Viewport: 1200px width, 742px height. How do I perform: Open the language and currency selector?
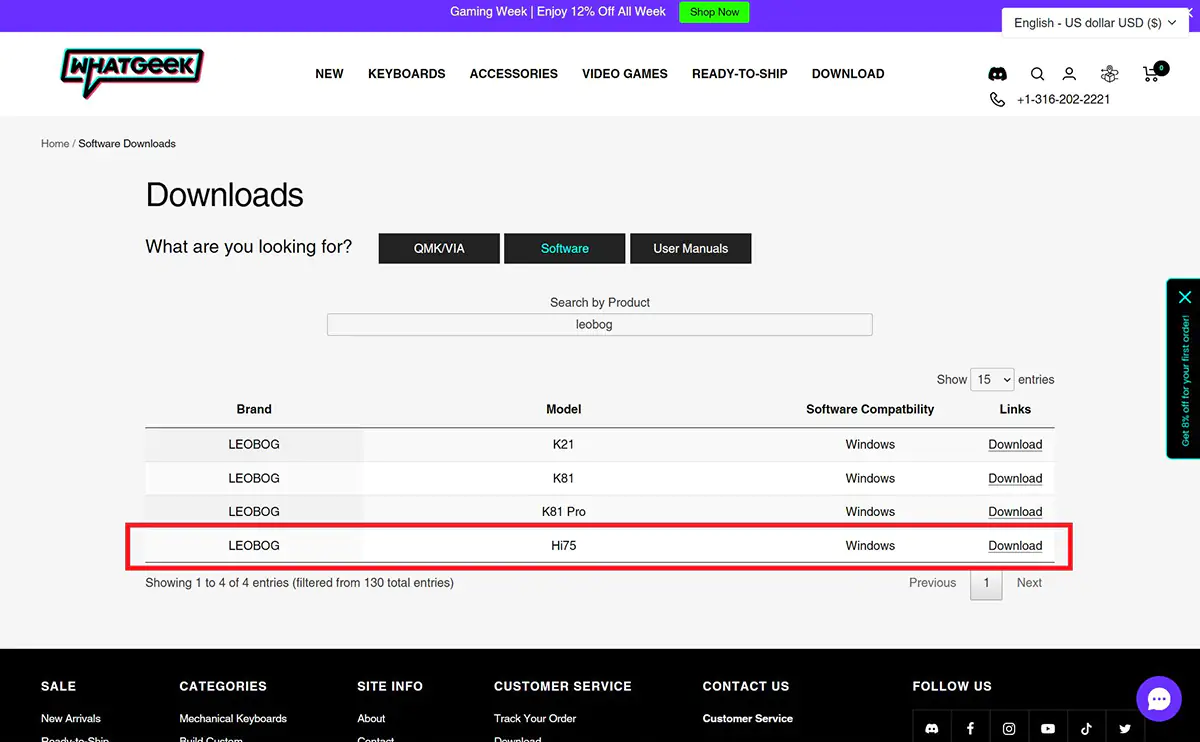1095,22
